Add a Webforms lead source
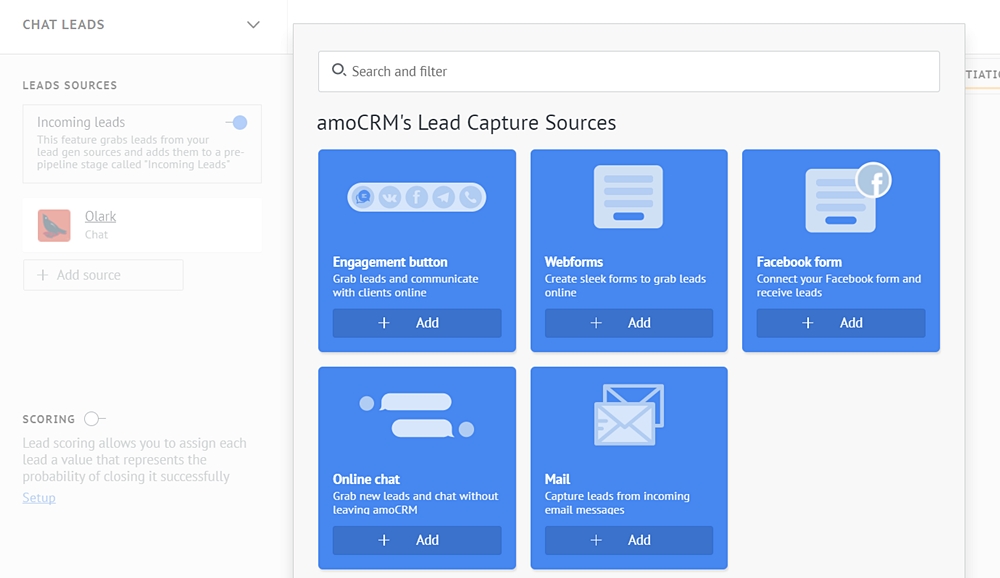This screenshot has height=578, width=1000. point(629,323)
